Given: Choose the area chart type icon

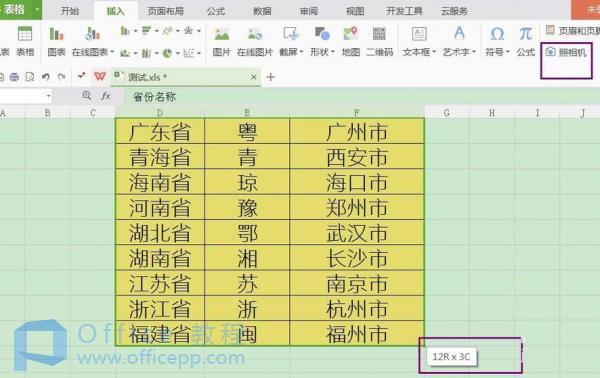Looking at the screenshot, I should (125, 53).
